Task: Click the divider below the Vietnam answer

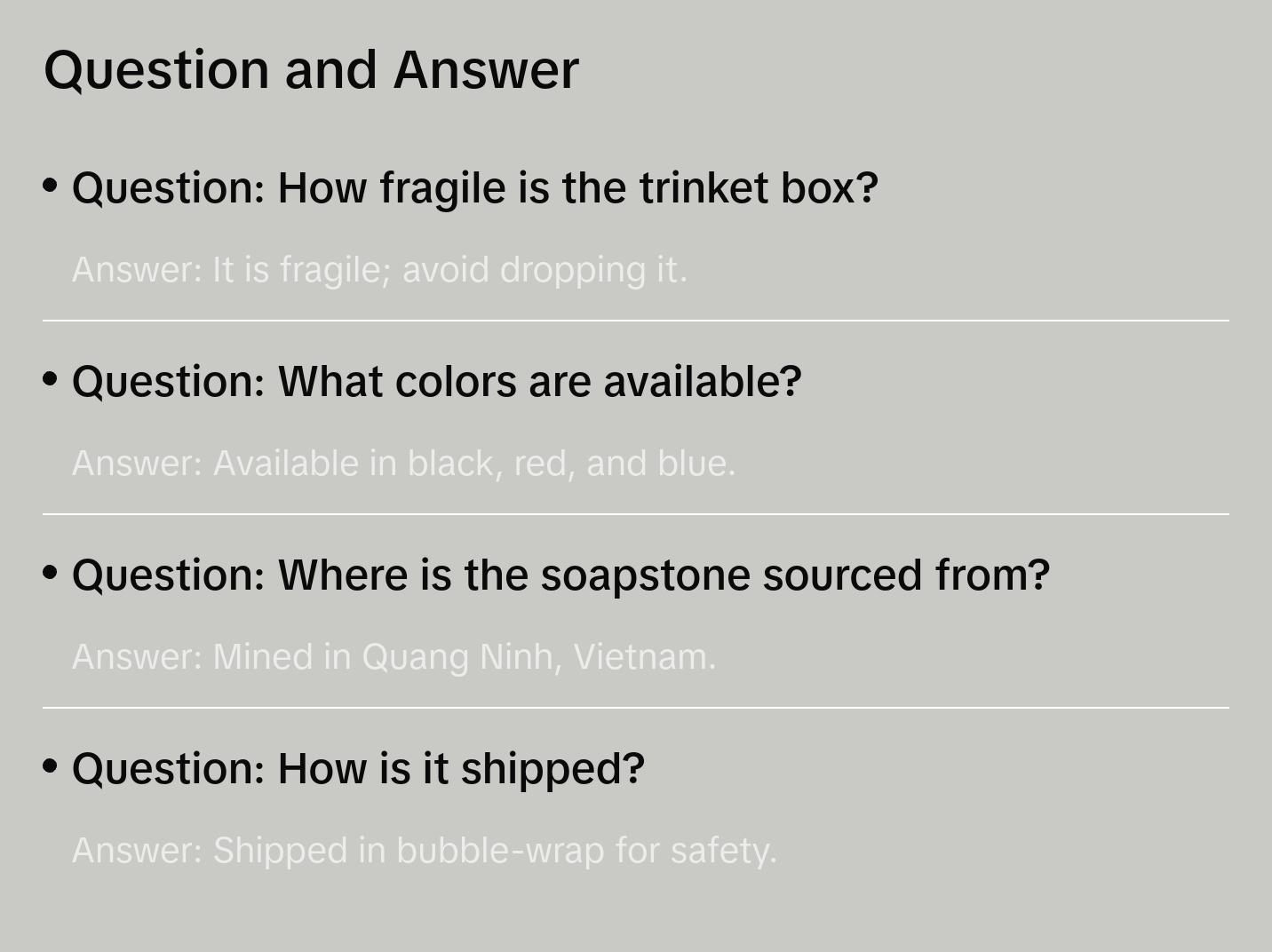Action: coord(636,708)
